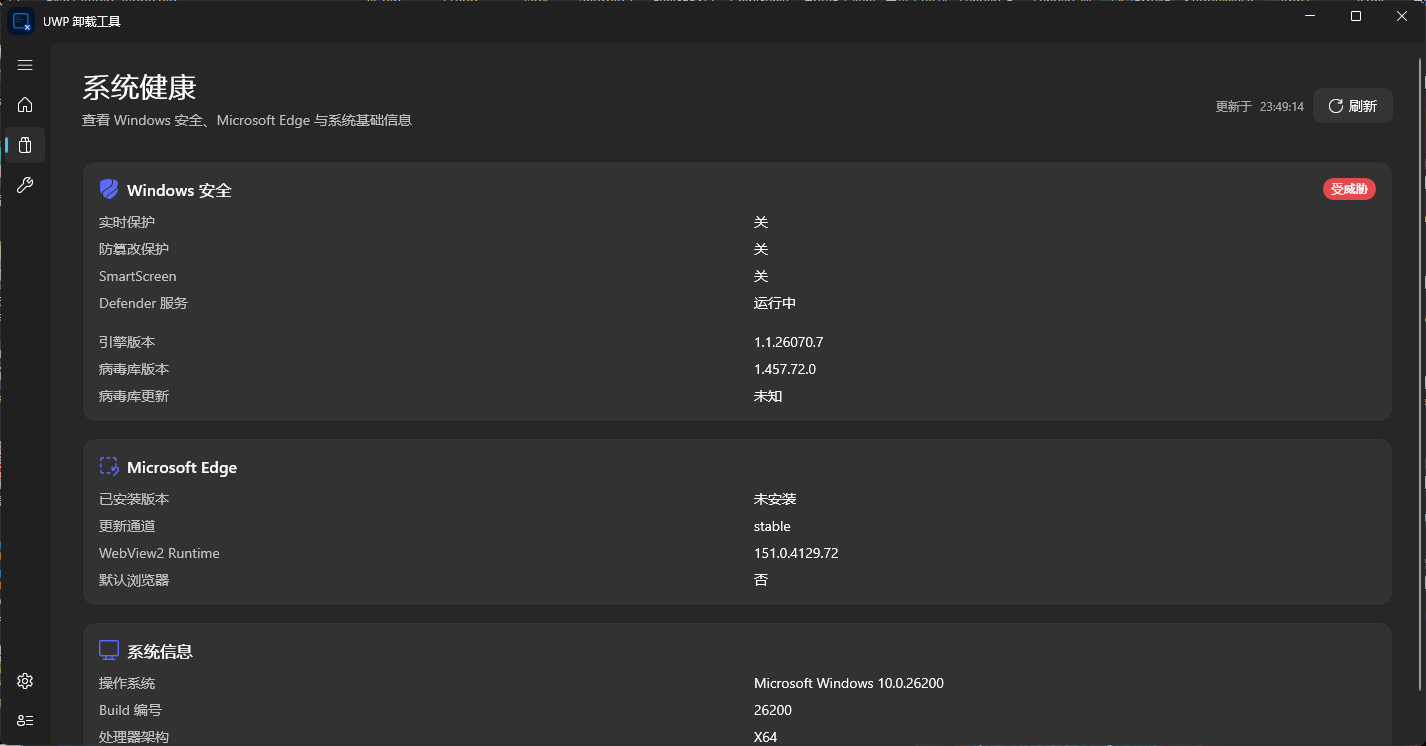Click the engine version 1.1.26070.7
The image size is (1426, 746).
pos(789,342)
